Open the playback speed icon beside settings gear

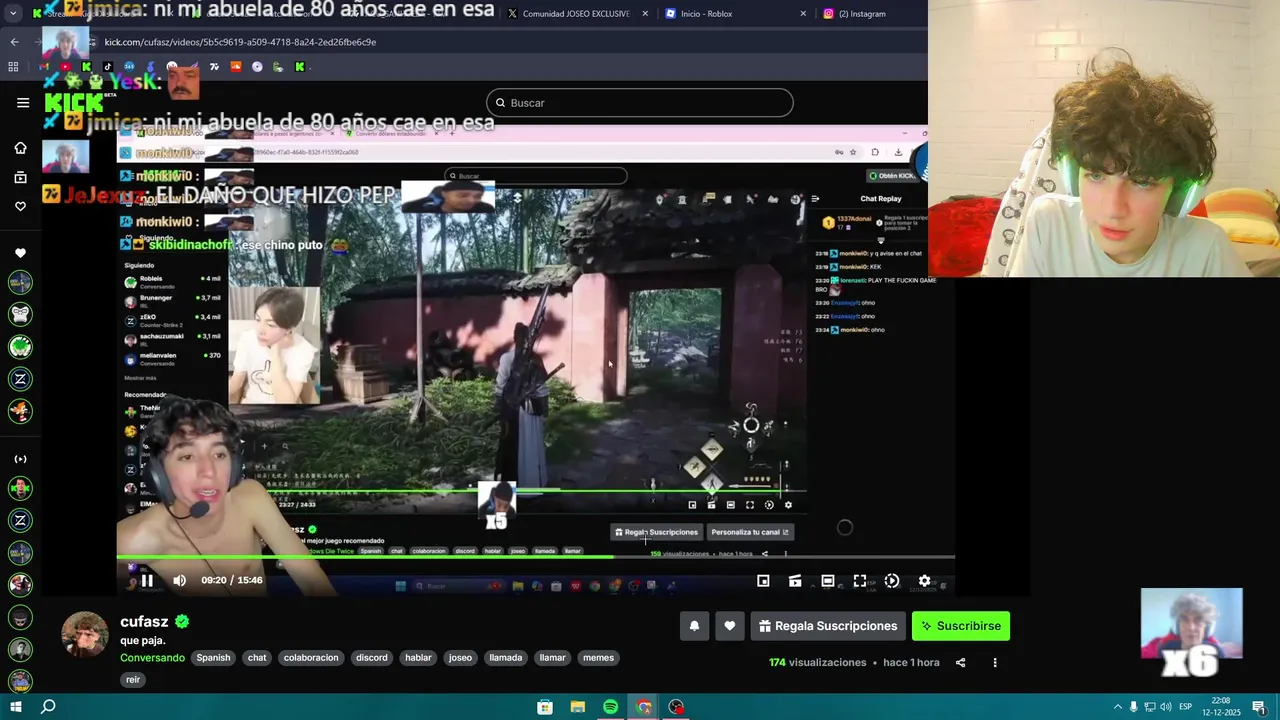point(892,581)
